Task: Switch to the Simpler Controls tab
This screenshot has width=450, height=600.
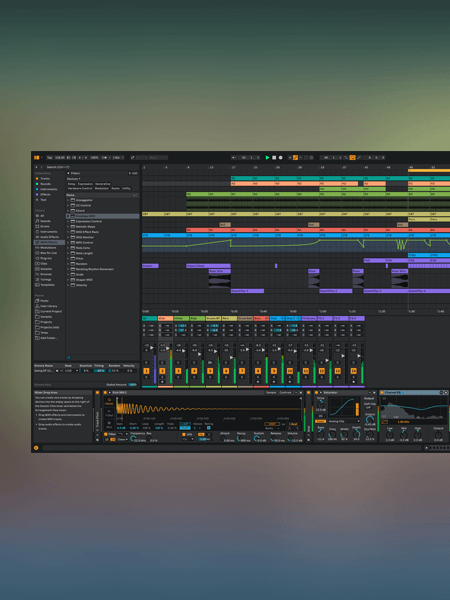Action: coord(285,393)
